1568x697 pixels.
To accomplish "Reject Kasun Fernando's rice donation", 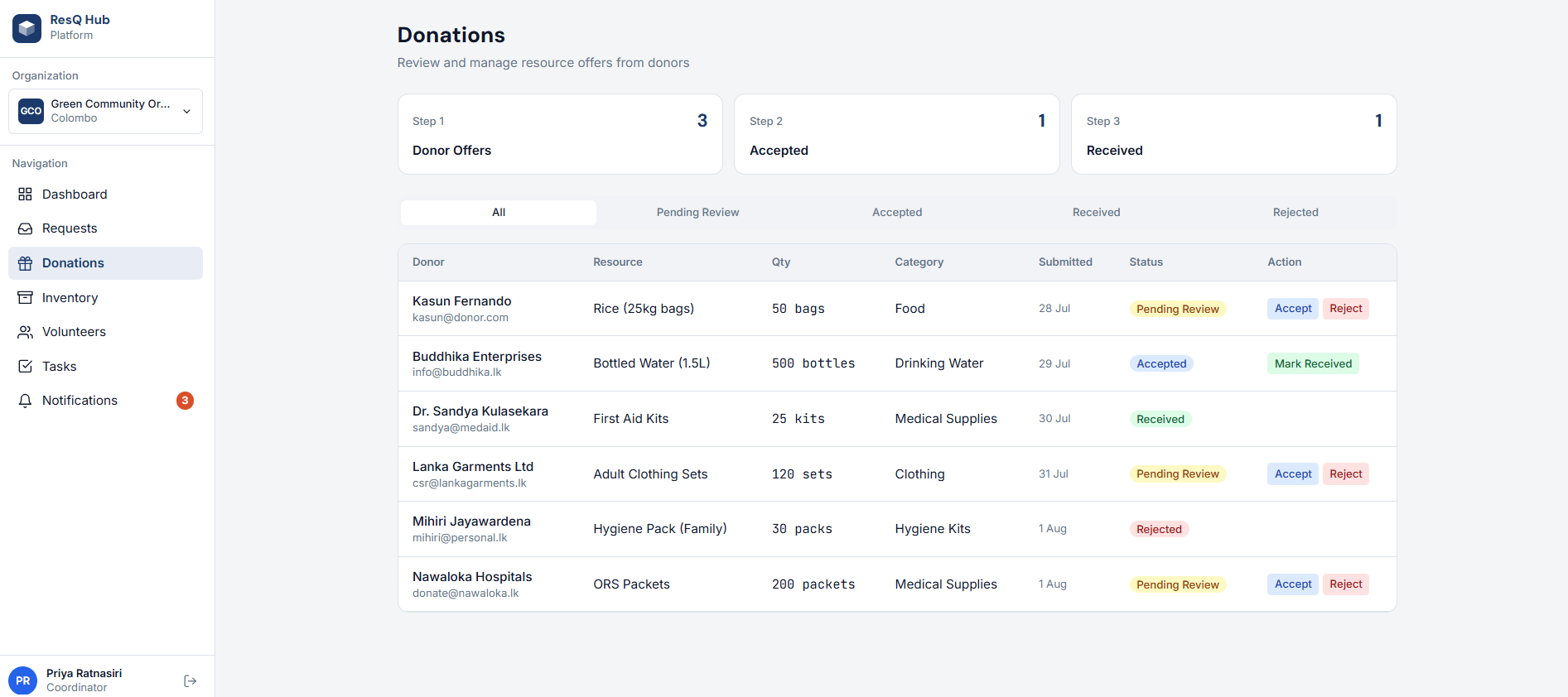I will click(1346, 309).
